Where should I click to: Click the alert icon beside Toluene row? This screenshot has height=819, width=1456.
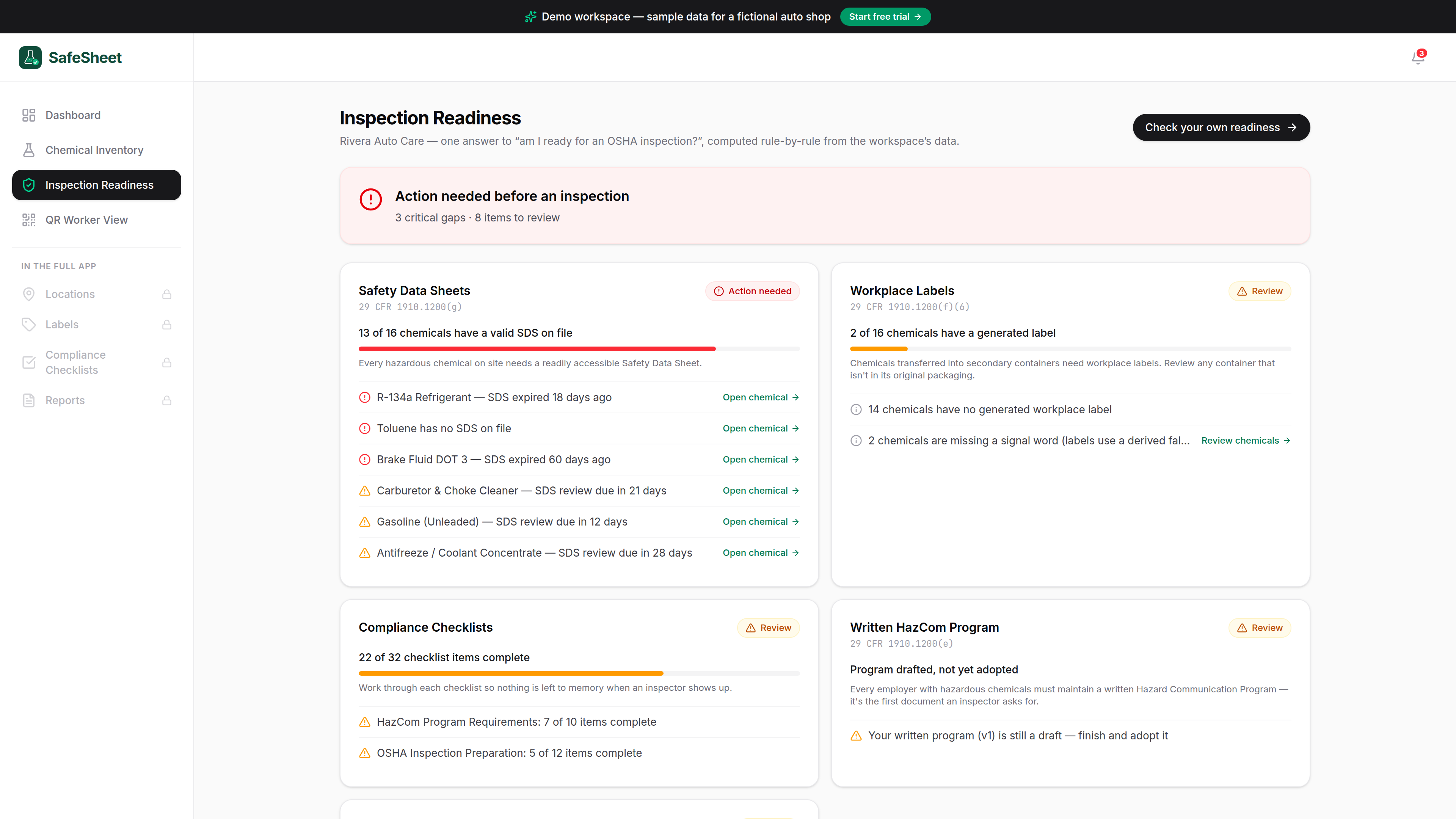click(364, 428)
